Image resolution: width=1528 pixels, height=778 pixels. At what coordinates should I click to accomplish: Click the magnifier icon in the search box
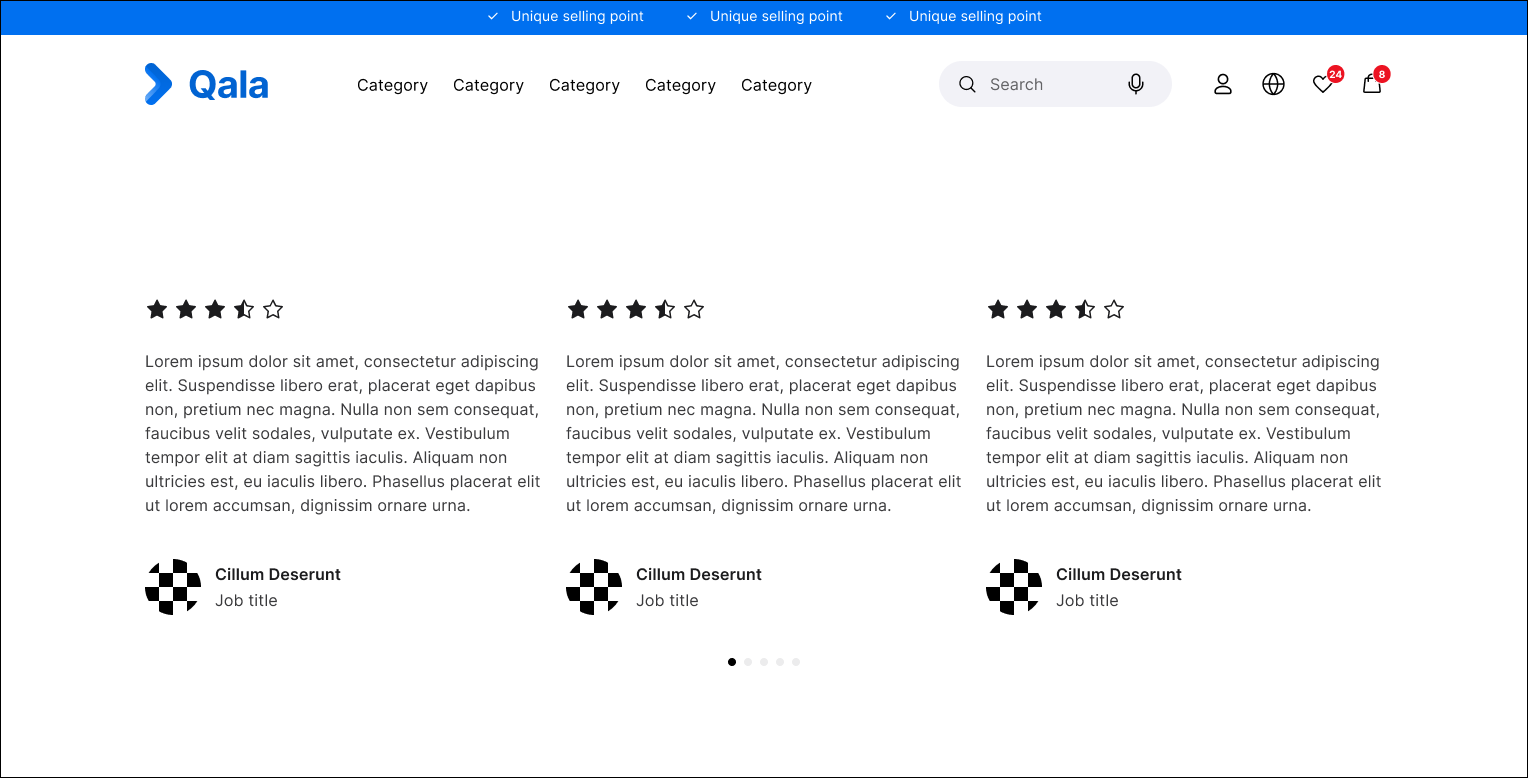967,84
